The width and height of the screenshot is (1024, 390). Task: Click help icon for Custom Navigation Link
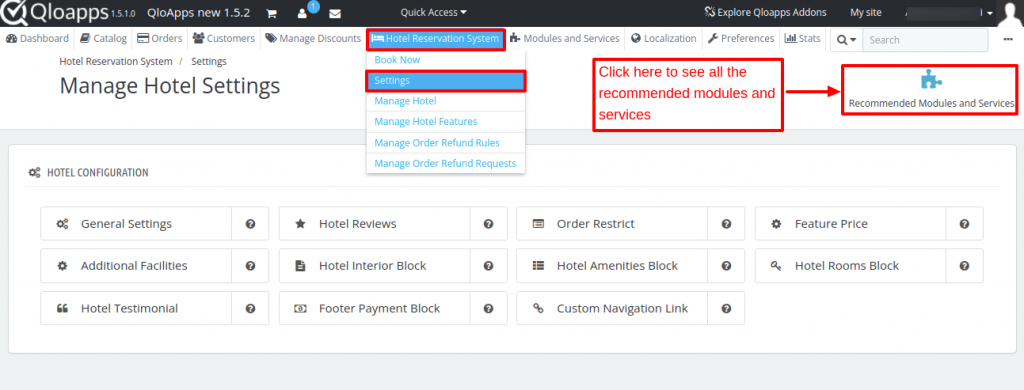726,308
